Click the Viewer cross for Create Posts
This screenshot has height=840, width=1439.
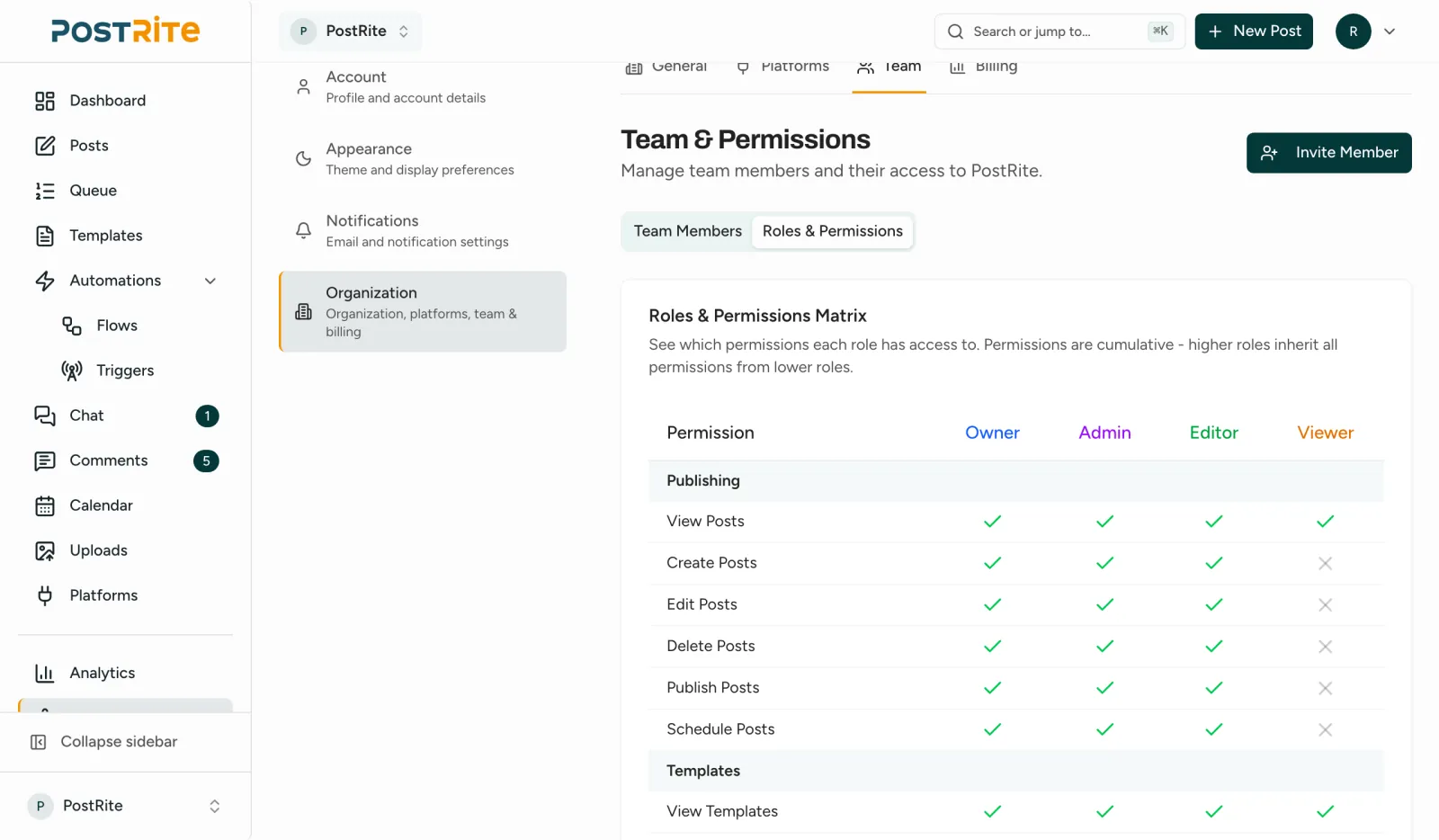point(1326,563)
